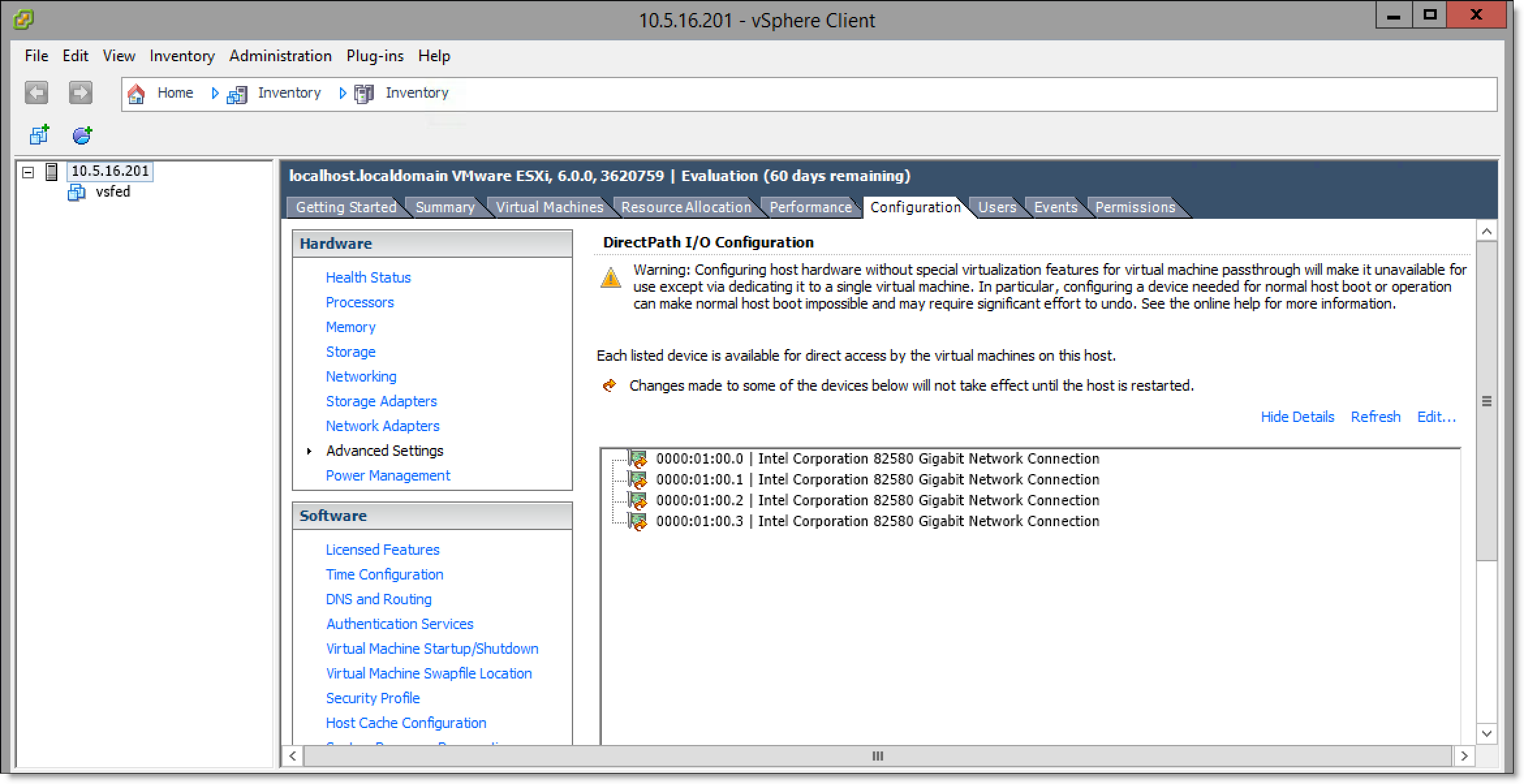
Task: Click the Edit... link for DirectPath
Action: click(1436, 417)
